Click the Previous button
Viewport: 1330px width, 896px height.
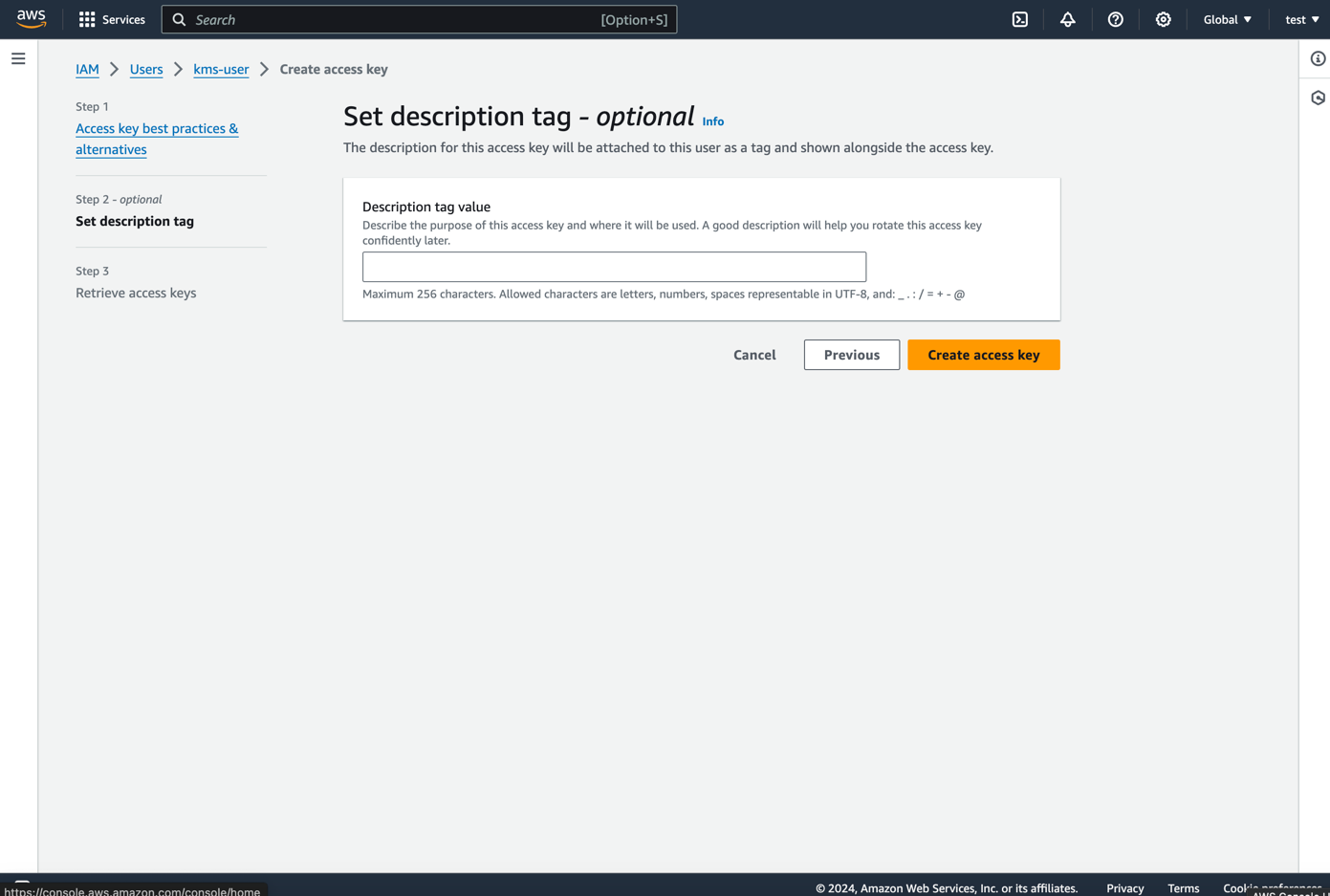[x=851, y=355]
